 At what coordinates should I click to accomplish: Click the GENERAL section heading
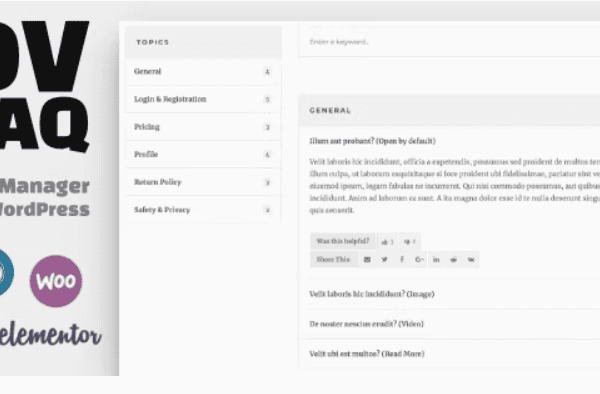click(330, 111)
